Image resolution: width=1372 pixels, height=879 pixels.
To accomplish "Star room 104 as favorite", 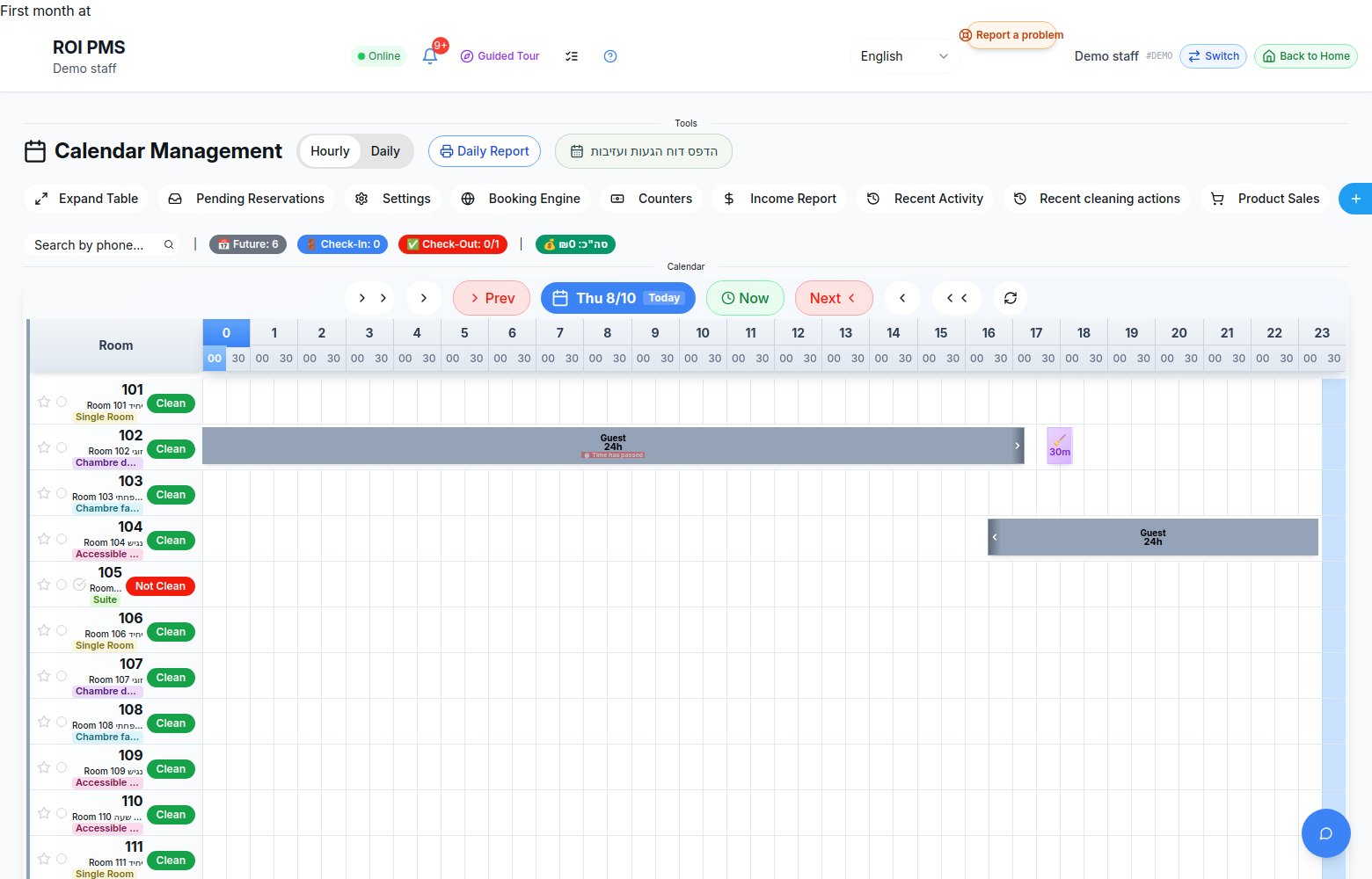I will (x=44, y=539).
